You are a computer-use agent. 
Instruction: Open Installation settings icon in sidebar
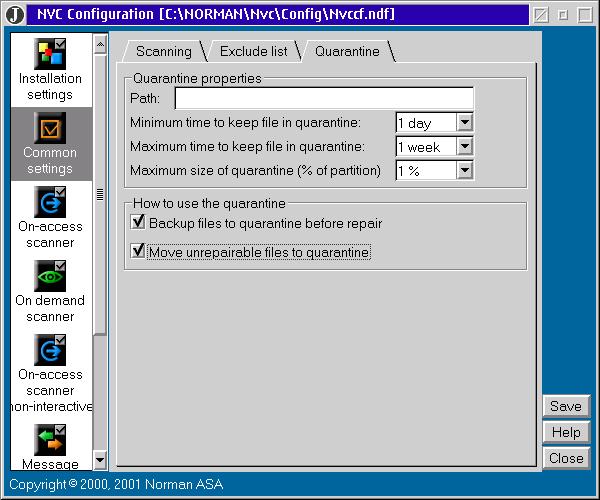(50, 54)
